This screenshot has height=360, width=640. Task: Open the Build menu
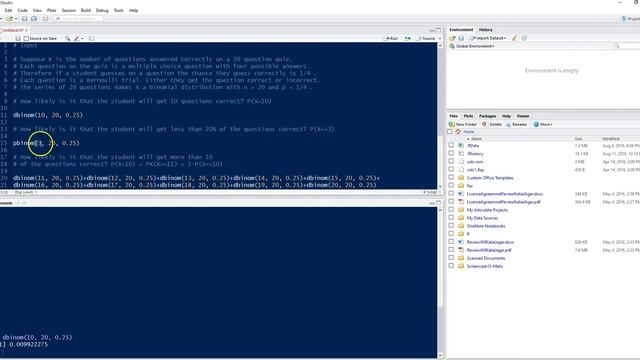coord(86,10)
